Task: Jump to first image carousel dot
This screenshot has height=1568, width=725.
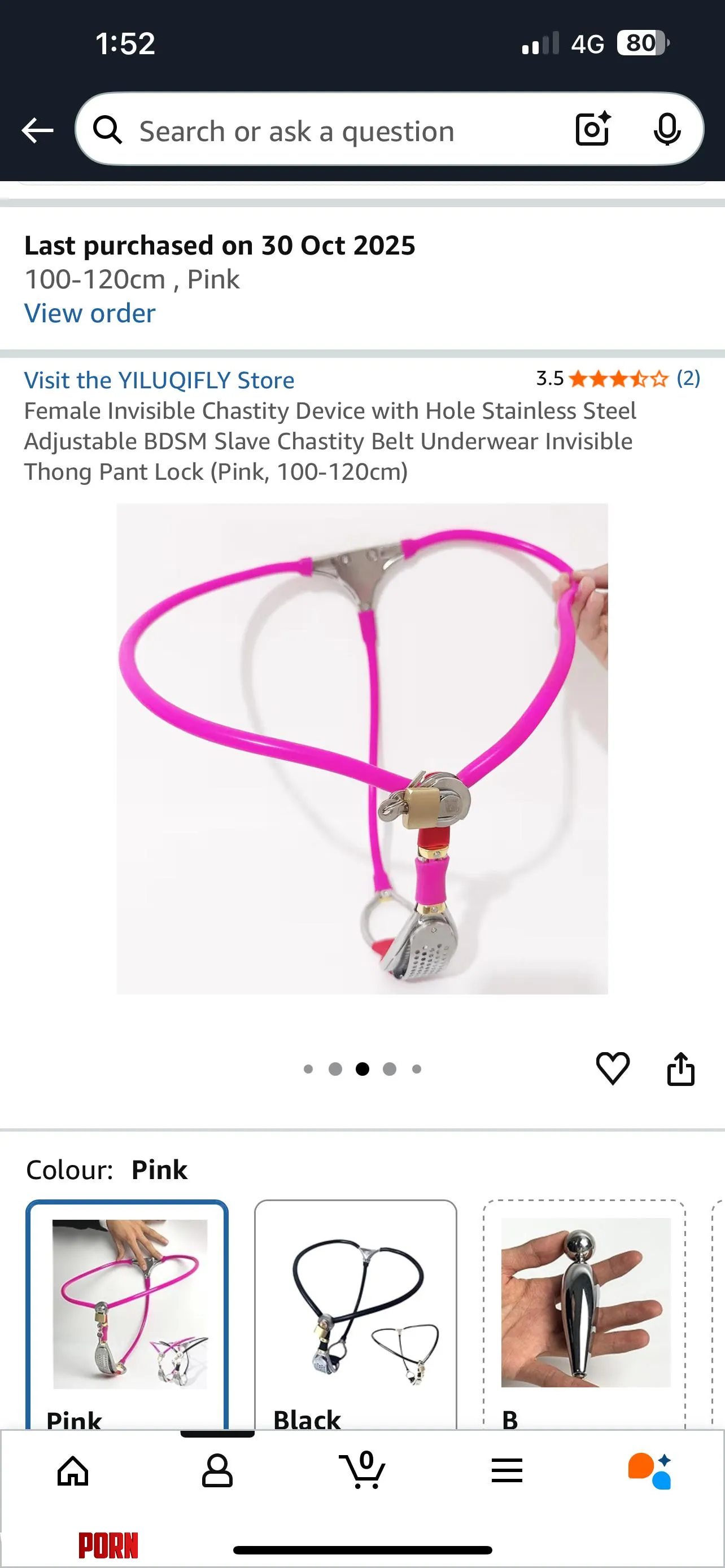Action: (308, 1069)
